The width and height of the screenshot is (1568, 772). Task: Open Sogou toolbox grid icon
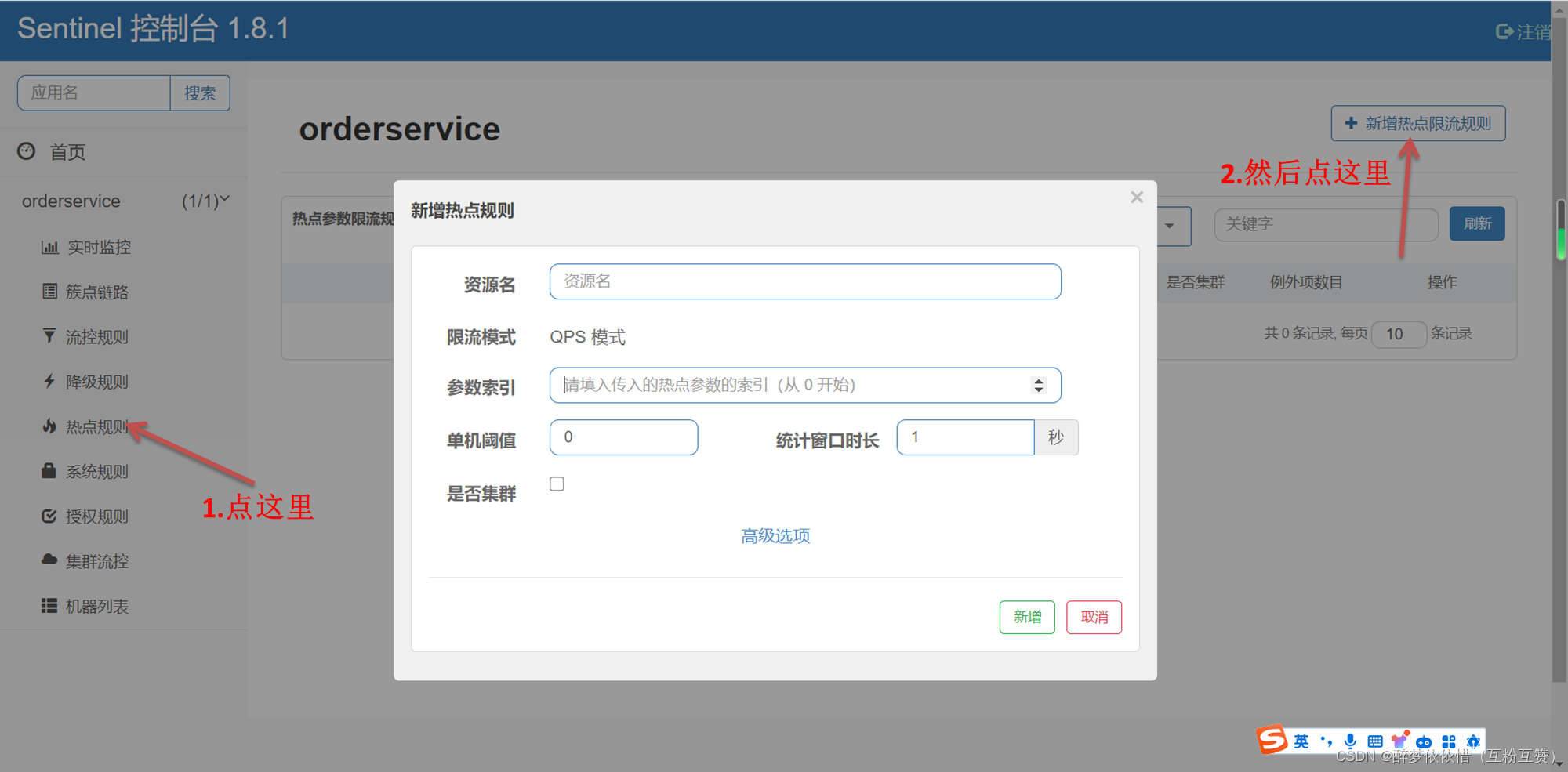tap(1449, 741)
